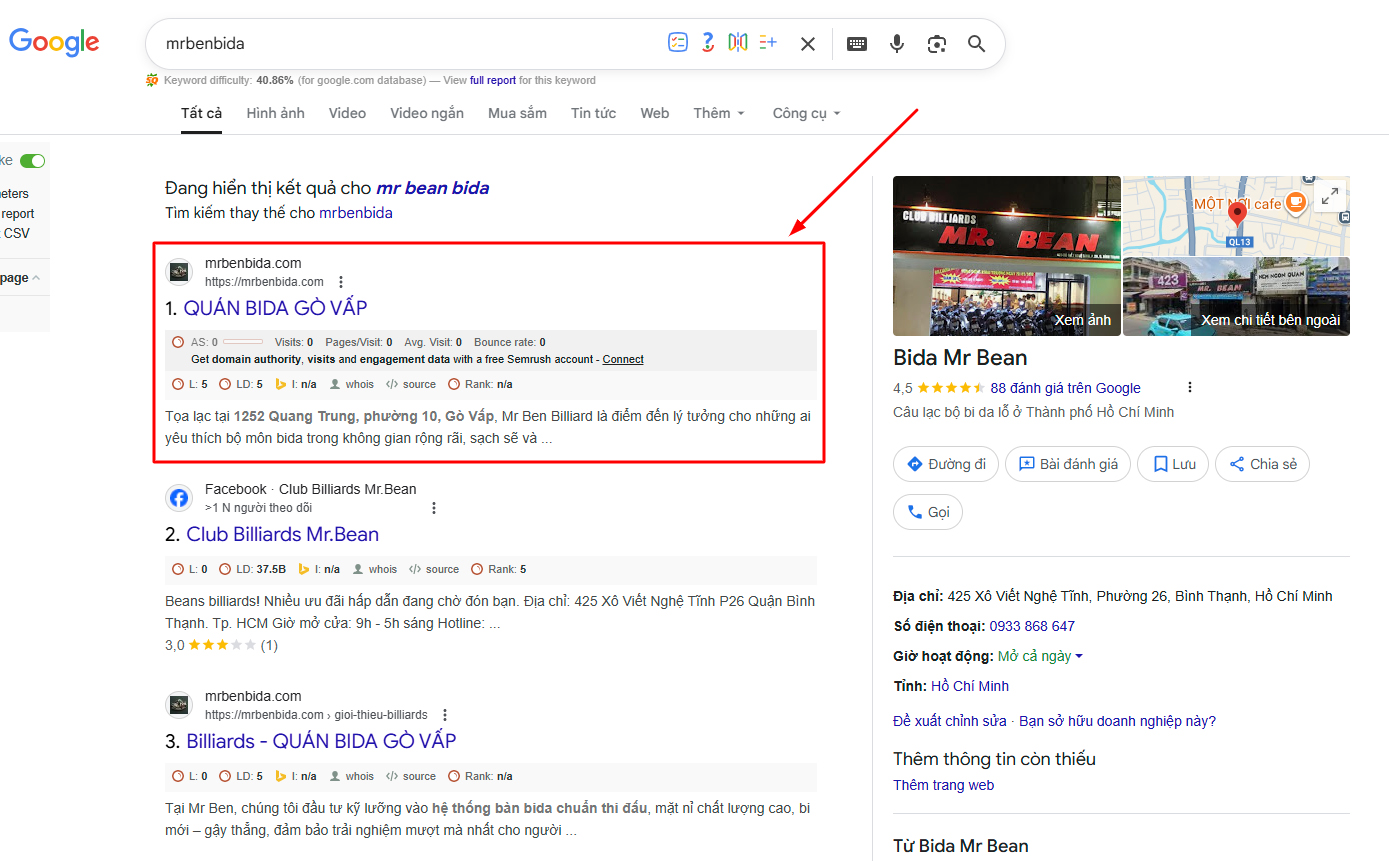The height and width of the screenshot is (861, 1389).
Task: Switch to the Web tab
Action: coord(655,113)
